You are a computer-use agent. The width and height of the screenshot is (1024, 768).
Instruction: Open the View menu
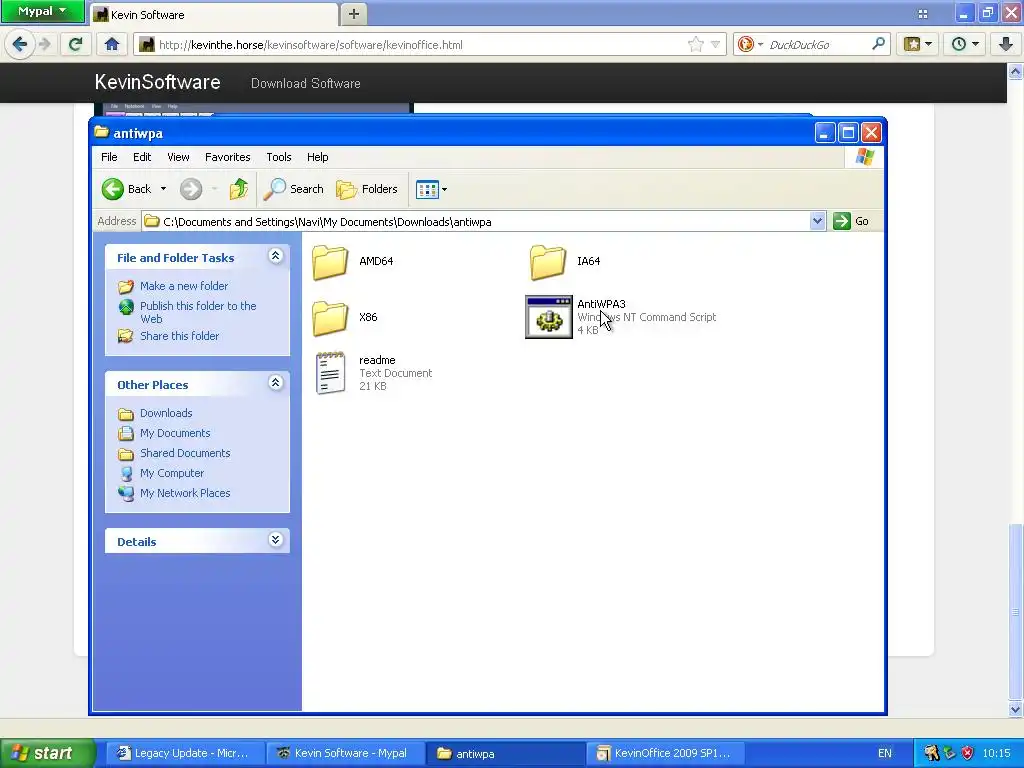coord(178,157)
